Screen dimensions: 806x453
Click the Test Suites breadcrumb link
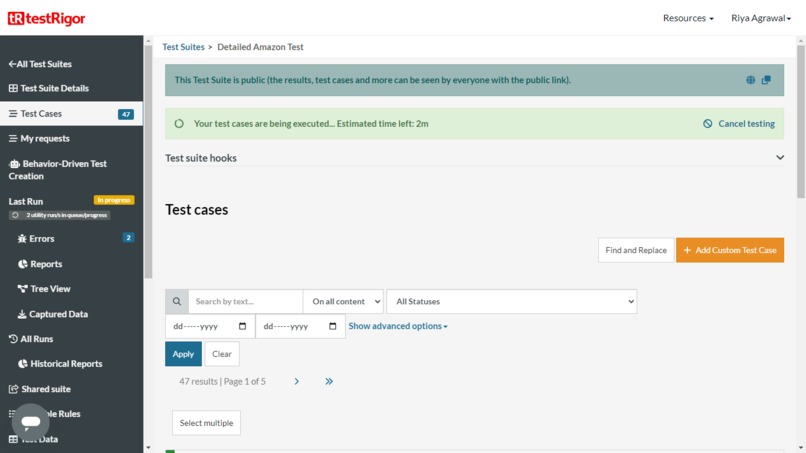tap(184, 47)
